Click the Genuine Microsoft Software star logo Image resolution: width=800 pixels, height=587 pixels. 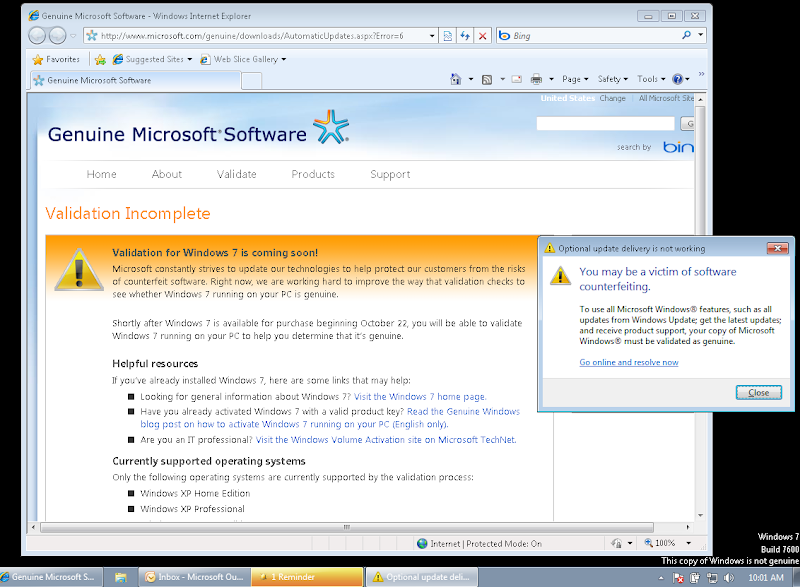(331, 127)
